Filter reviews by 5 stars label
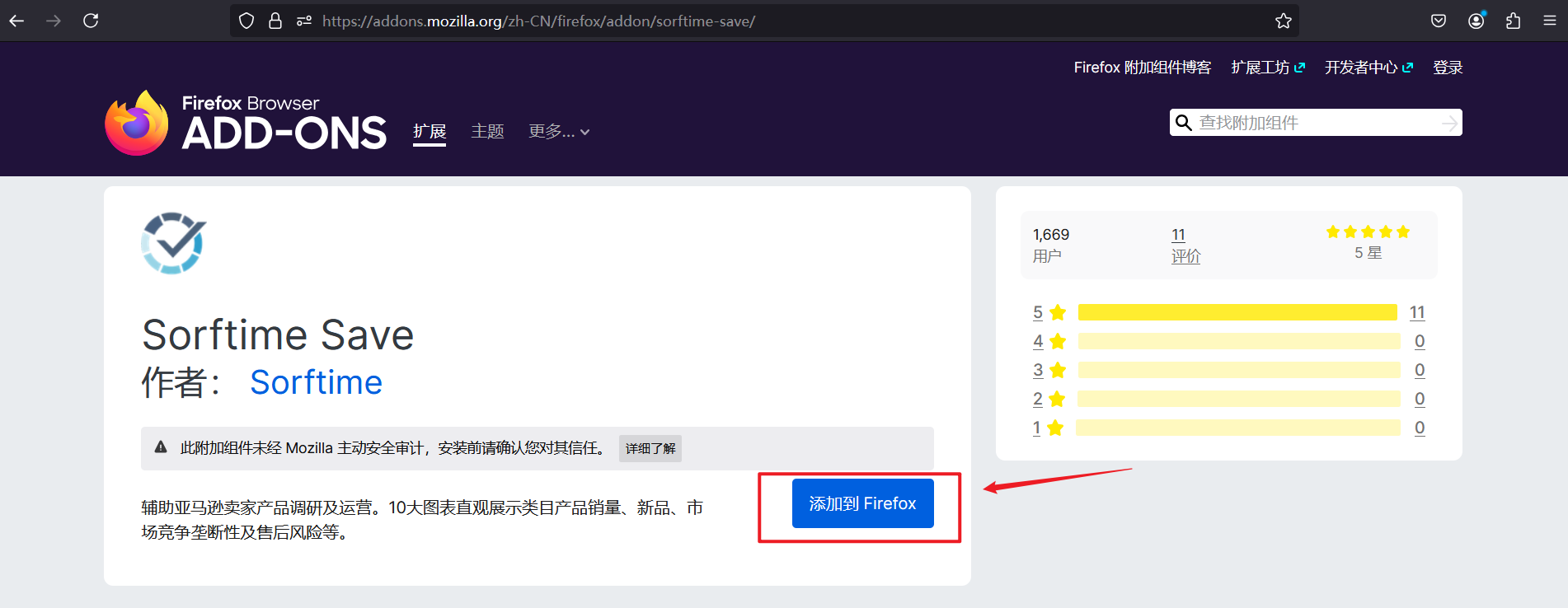This screenshot has width=1568, height=608. [x=1049, y=312]
